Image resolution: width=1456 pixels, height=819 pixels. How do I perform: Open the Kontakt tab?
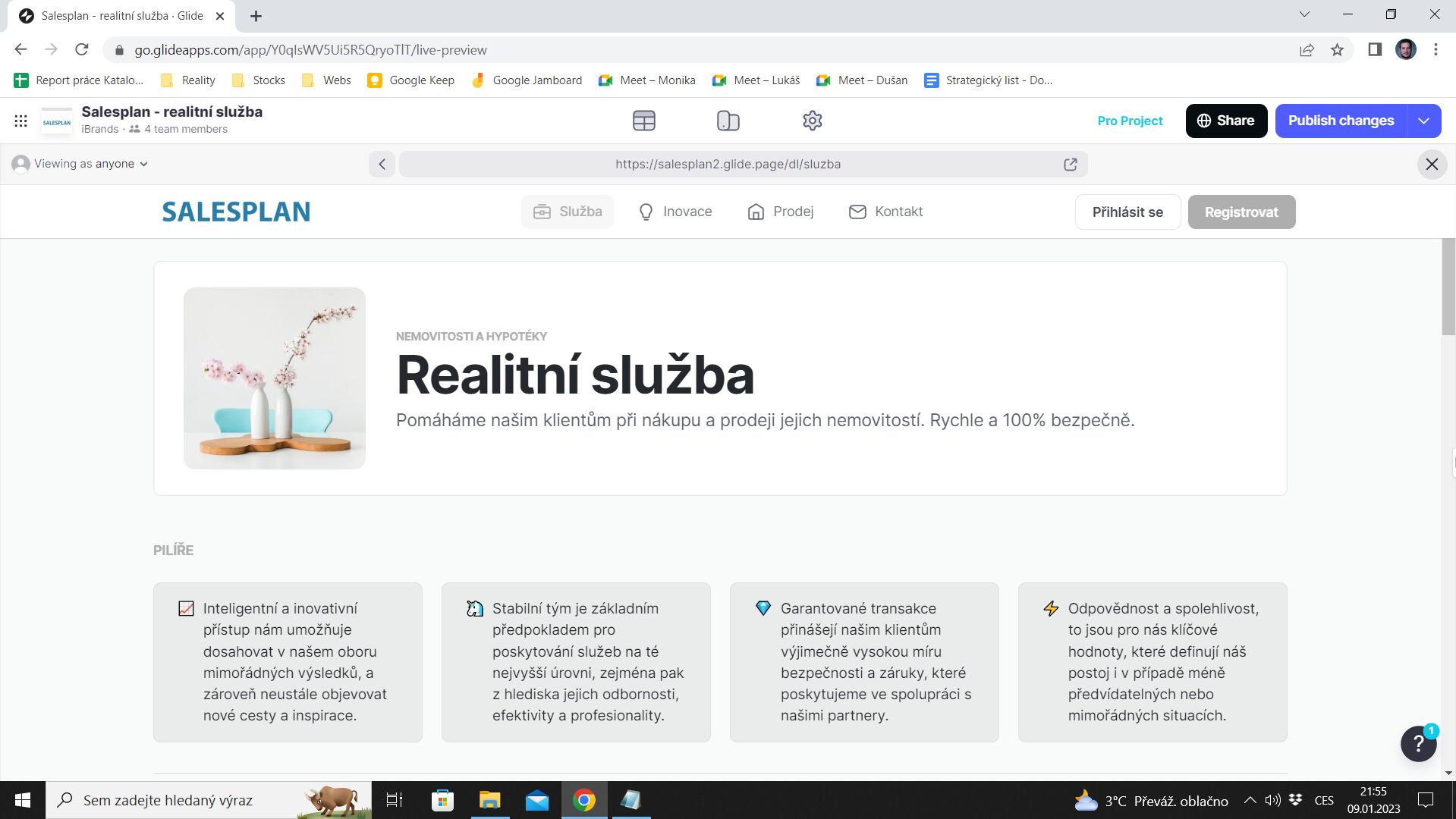[885, 212]
